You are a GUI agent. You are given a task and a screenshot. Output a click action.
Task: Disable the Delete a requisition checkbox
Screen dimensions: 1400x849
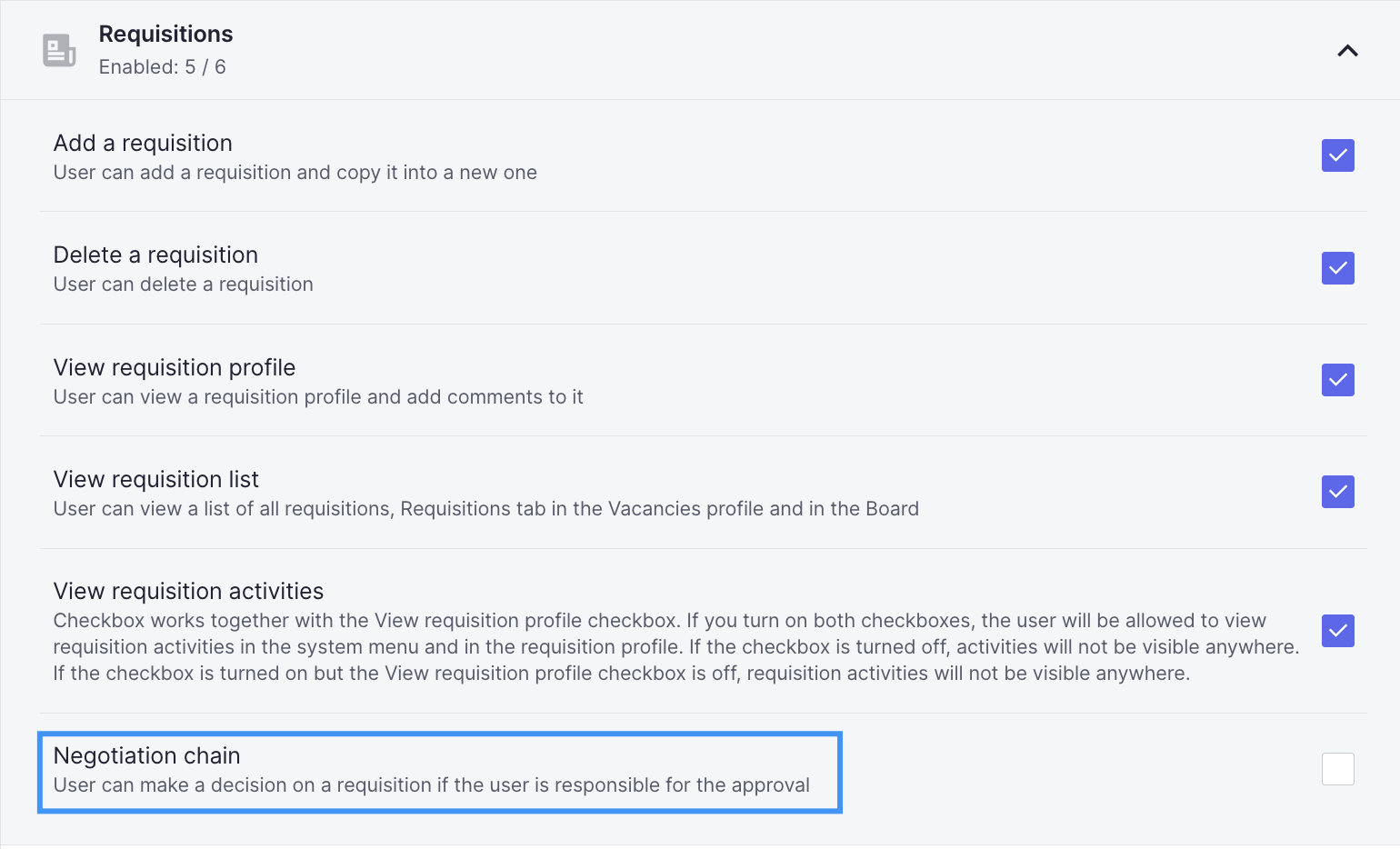[1337, 268]
